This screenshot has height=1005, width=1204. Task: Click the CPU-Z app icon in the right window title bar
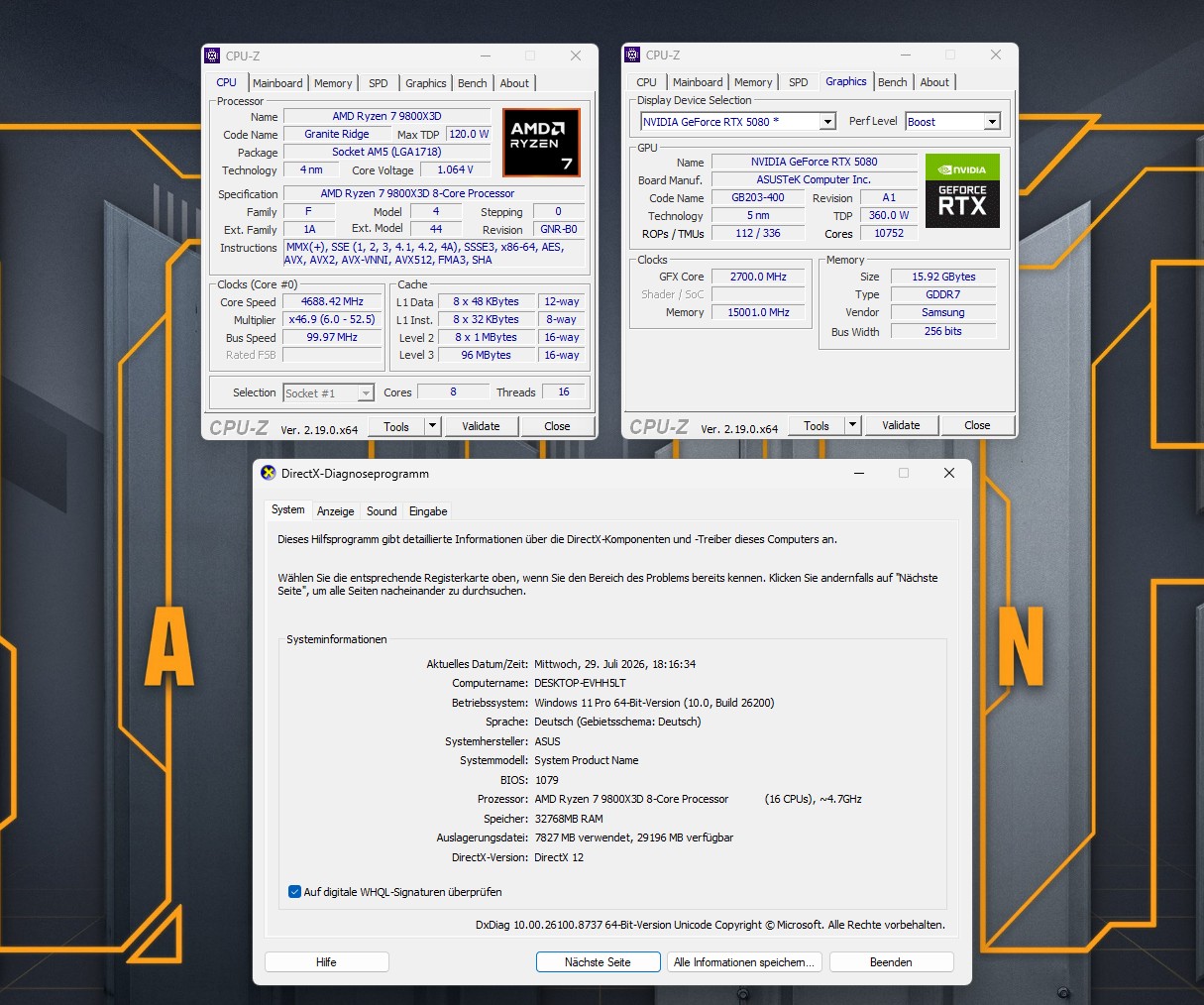click(632, 55)
